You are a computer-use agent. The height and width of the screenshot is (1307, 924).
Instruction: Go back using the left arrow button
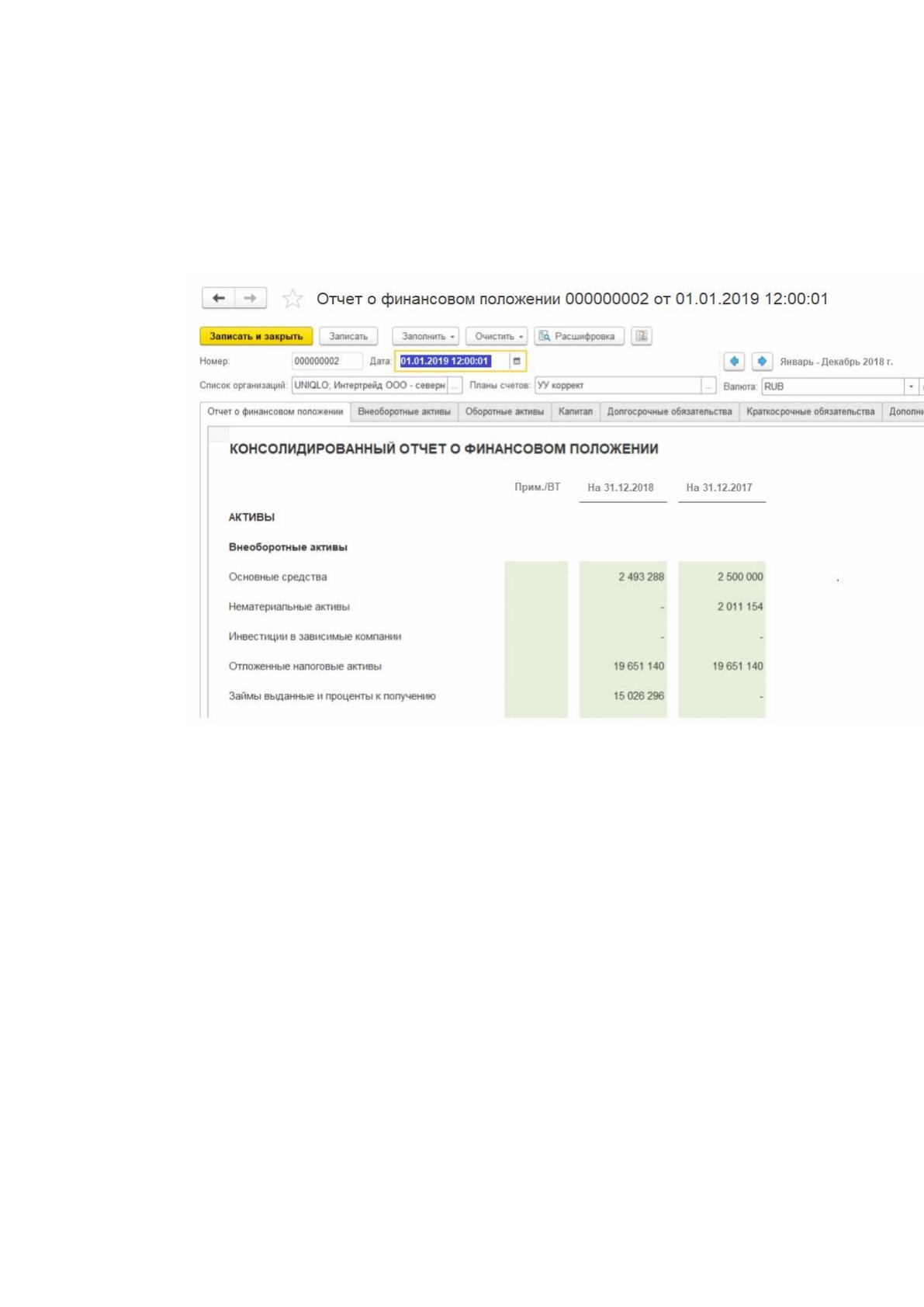tap(219, 298)
